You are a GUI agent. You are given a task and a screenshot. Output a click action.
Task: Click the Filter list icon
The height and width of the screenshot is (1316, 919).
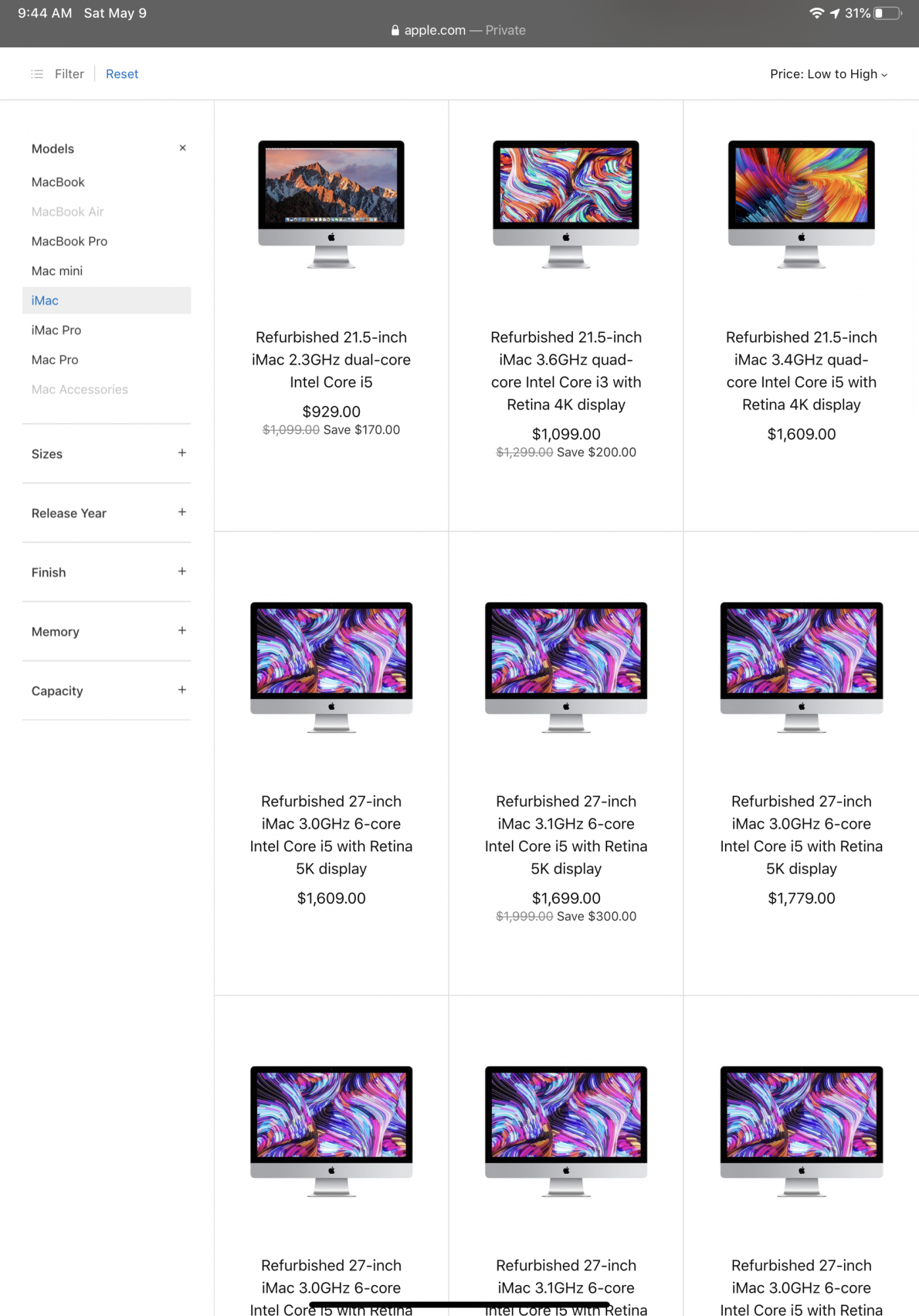[x=37, y=74]
